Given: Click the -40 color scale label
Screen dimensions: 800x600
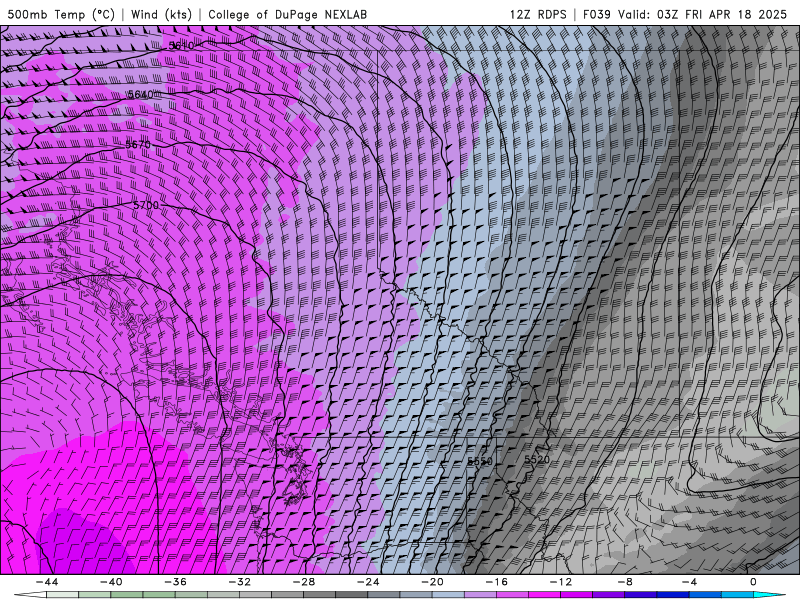Looking at the screenshot, I should click(111, 582).
